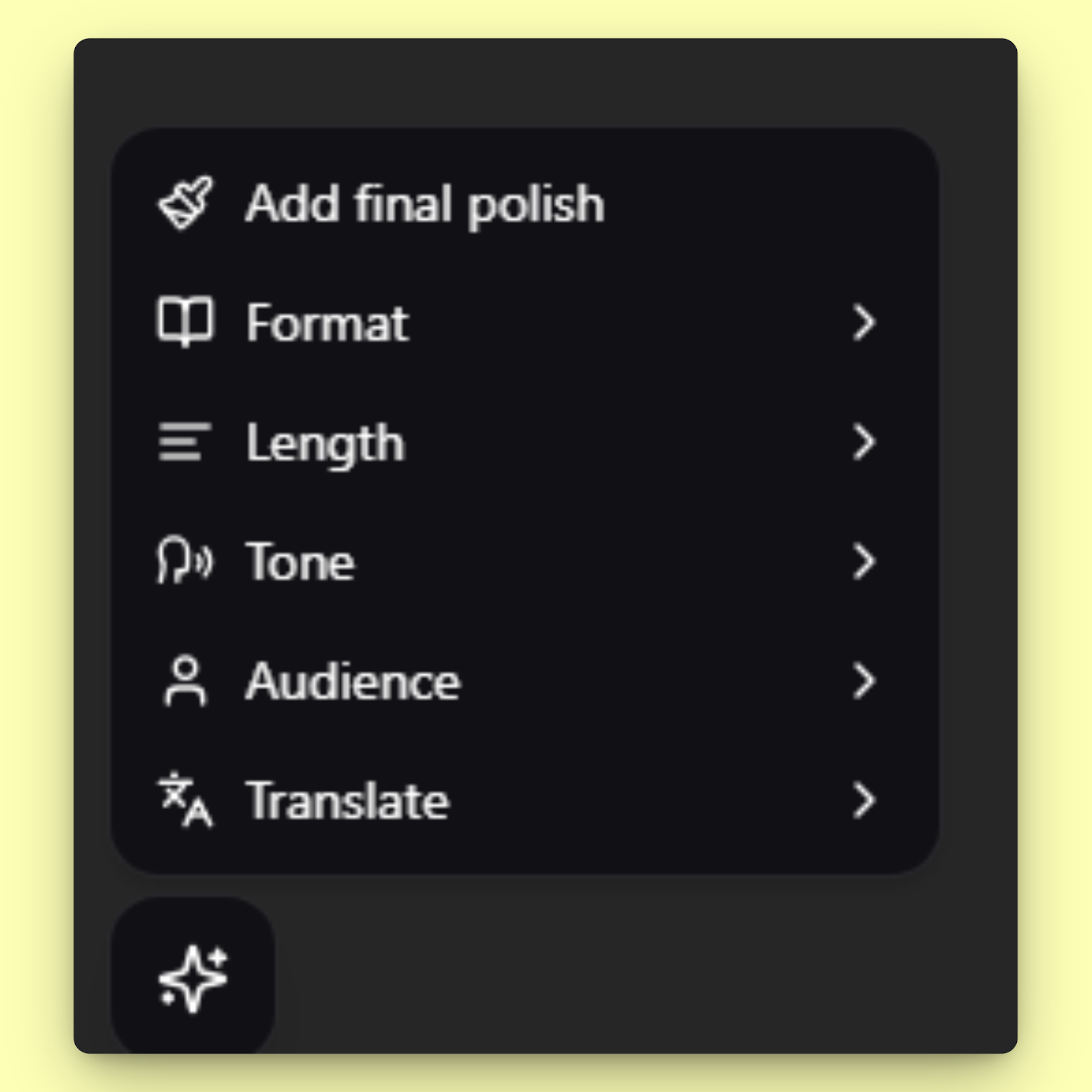Select the Length menu label
1092x1092 pixels.
[325, 444]
